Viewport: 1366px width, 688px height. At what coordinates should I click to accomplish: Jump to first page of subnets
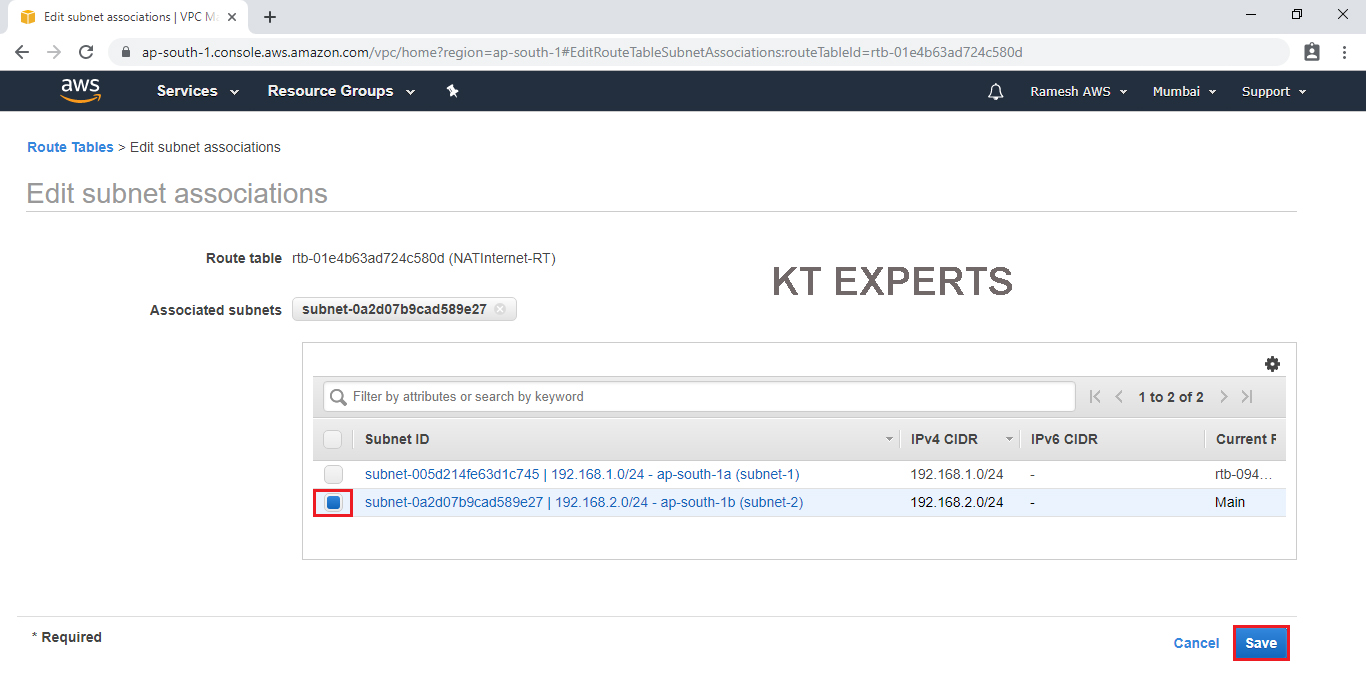[x=1095, y=397]
